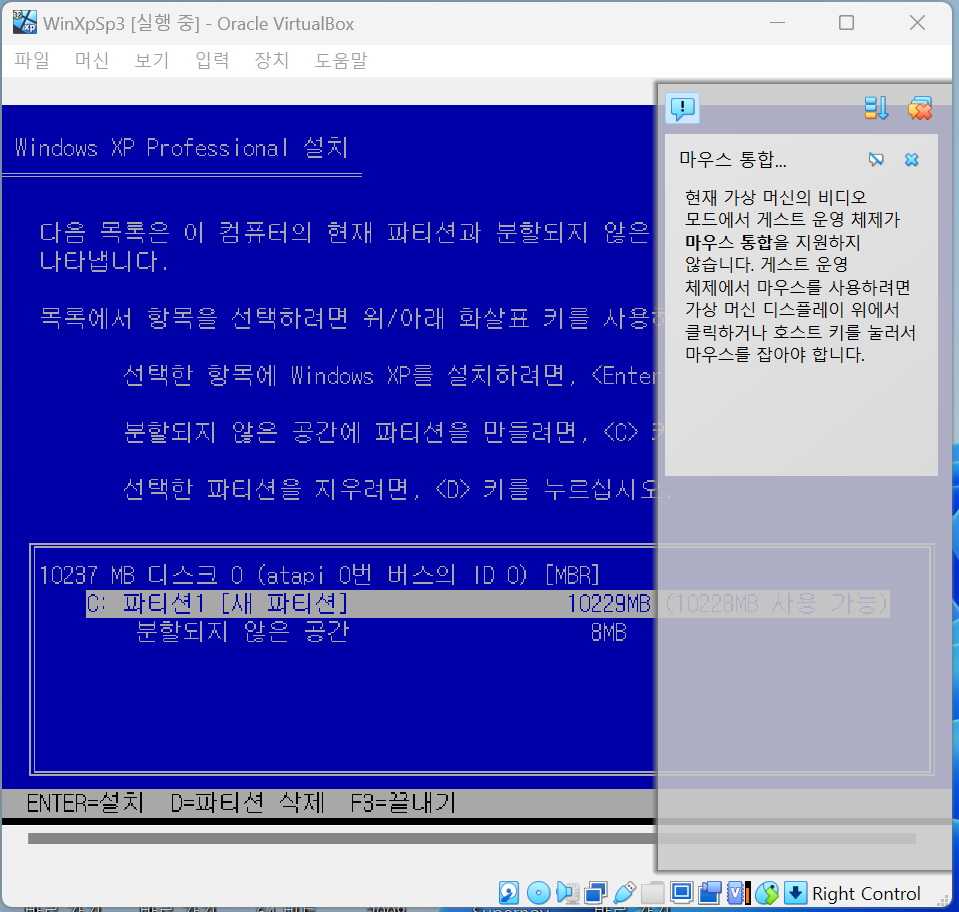Click the horizontal scrollbar below the VM display

tap(471, 838)
